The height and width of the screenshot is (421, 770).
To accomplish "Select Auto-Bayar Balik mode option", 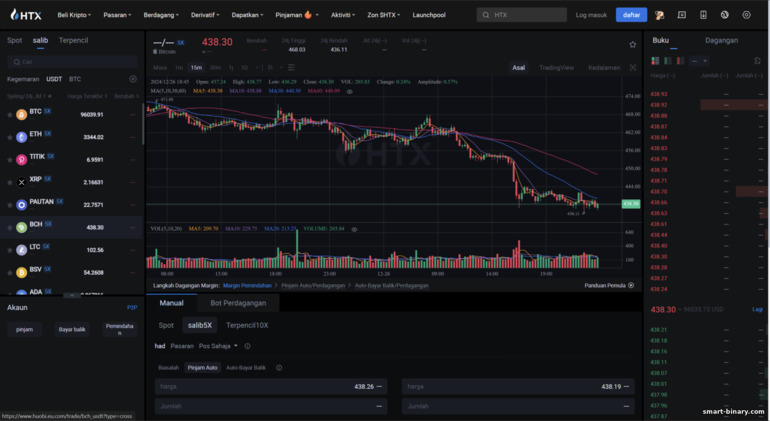I will [x=246, y=368].
